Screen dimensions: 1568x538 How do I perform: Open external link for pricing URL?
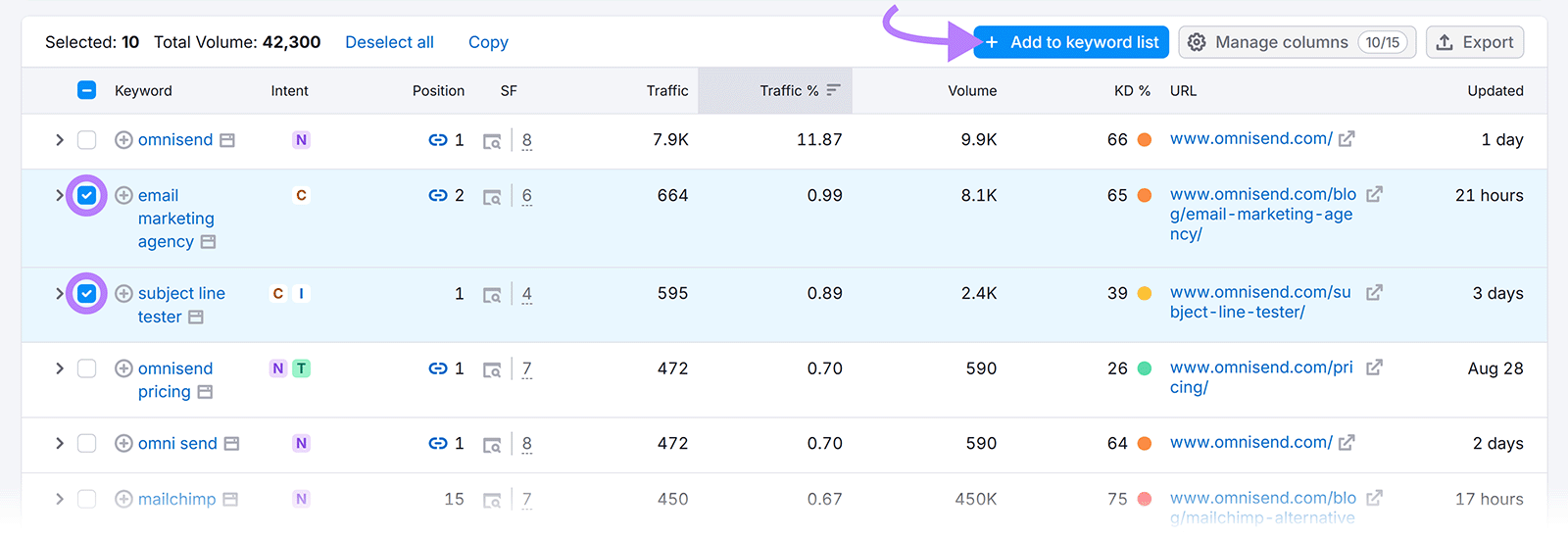(1374, 367)
